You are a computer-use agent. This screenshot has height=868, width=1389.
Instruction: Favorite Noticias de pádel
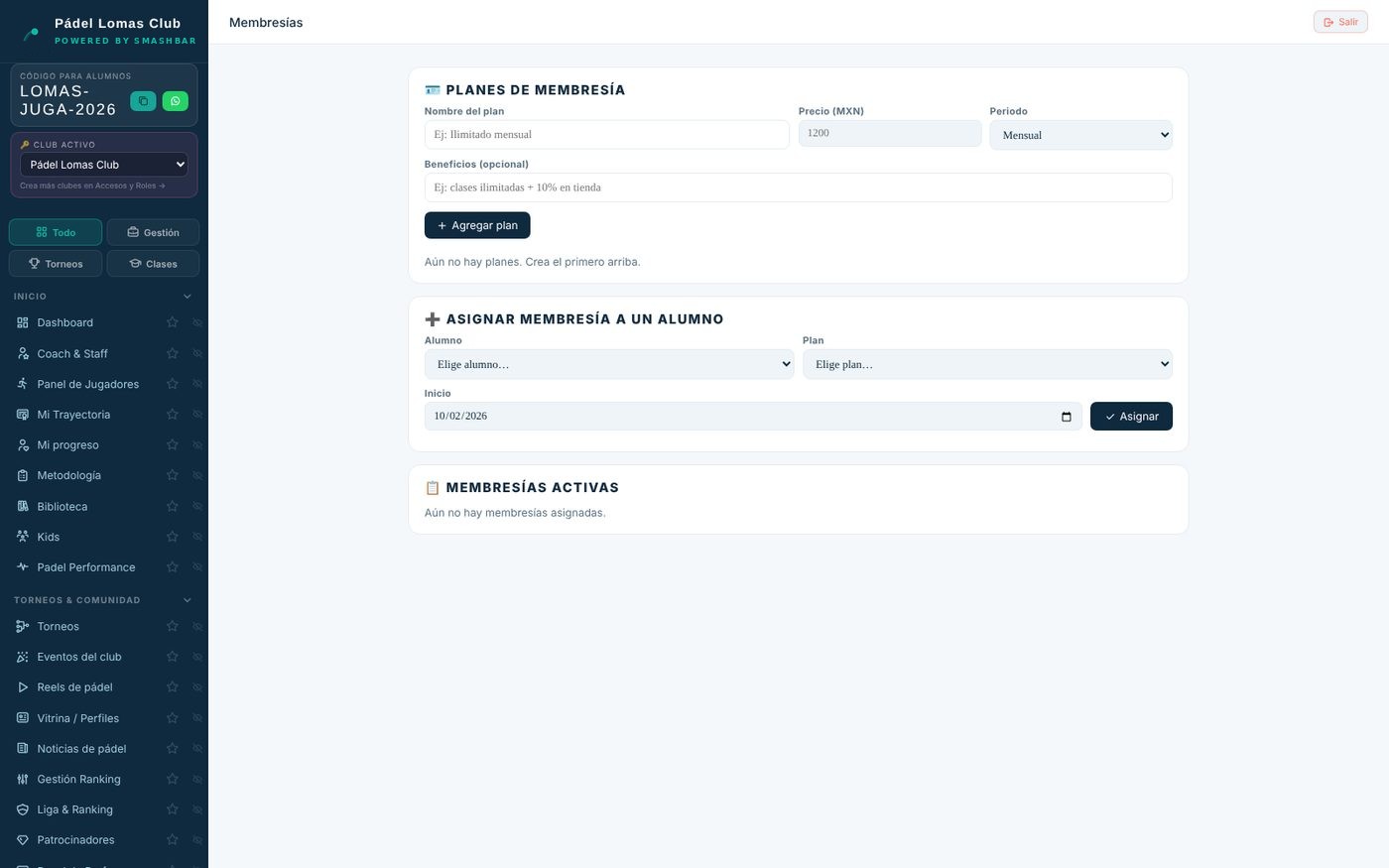click(173, 749)
